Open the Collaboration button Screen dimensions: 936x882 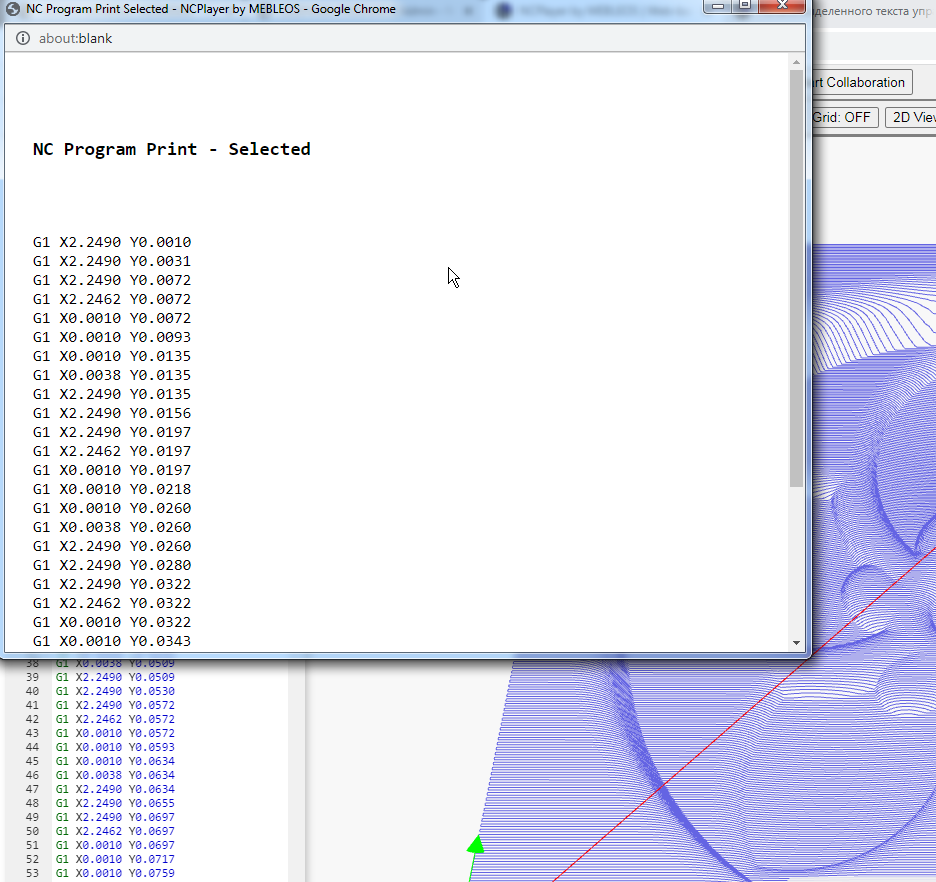(862, 82)
